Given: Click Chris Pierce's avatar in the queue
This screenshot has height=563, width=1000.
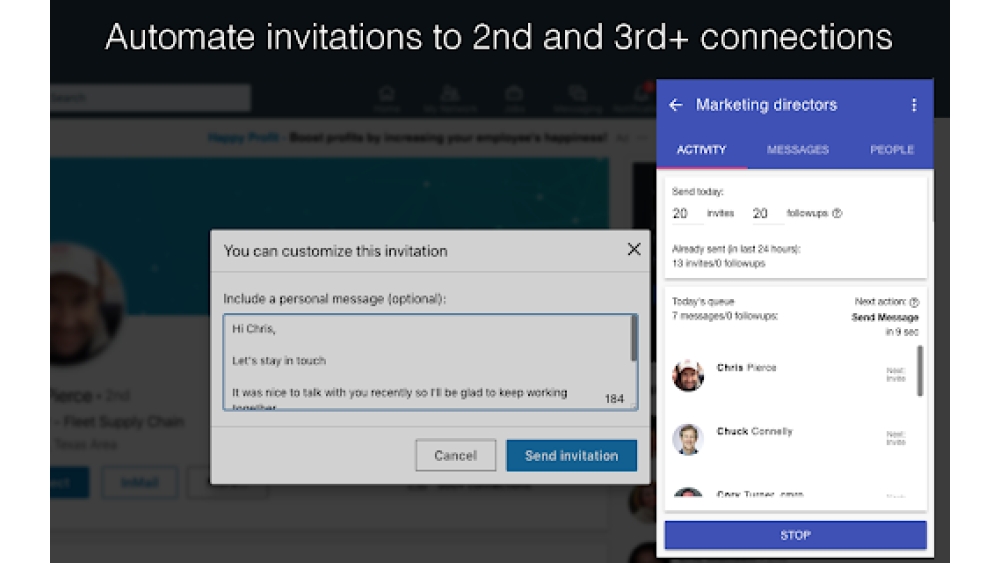Looking at the screenshot, I should pyautogui.click(x=688, y=375).
